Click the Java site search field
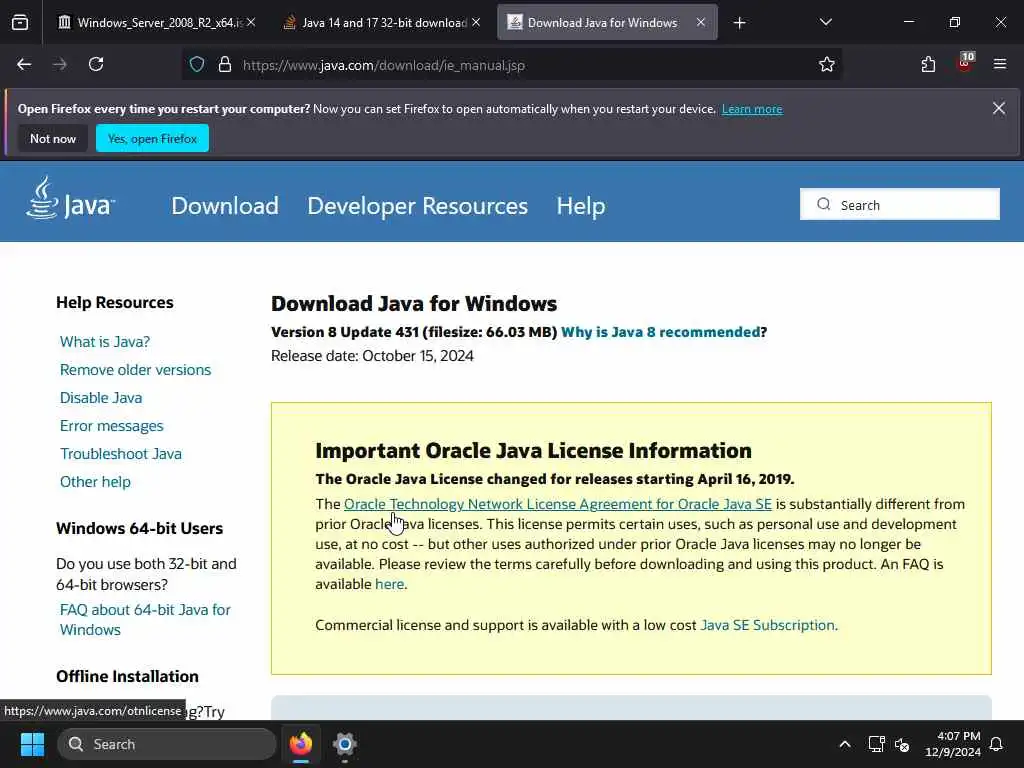 click(x=899, y=204)
